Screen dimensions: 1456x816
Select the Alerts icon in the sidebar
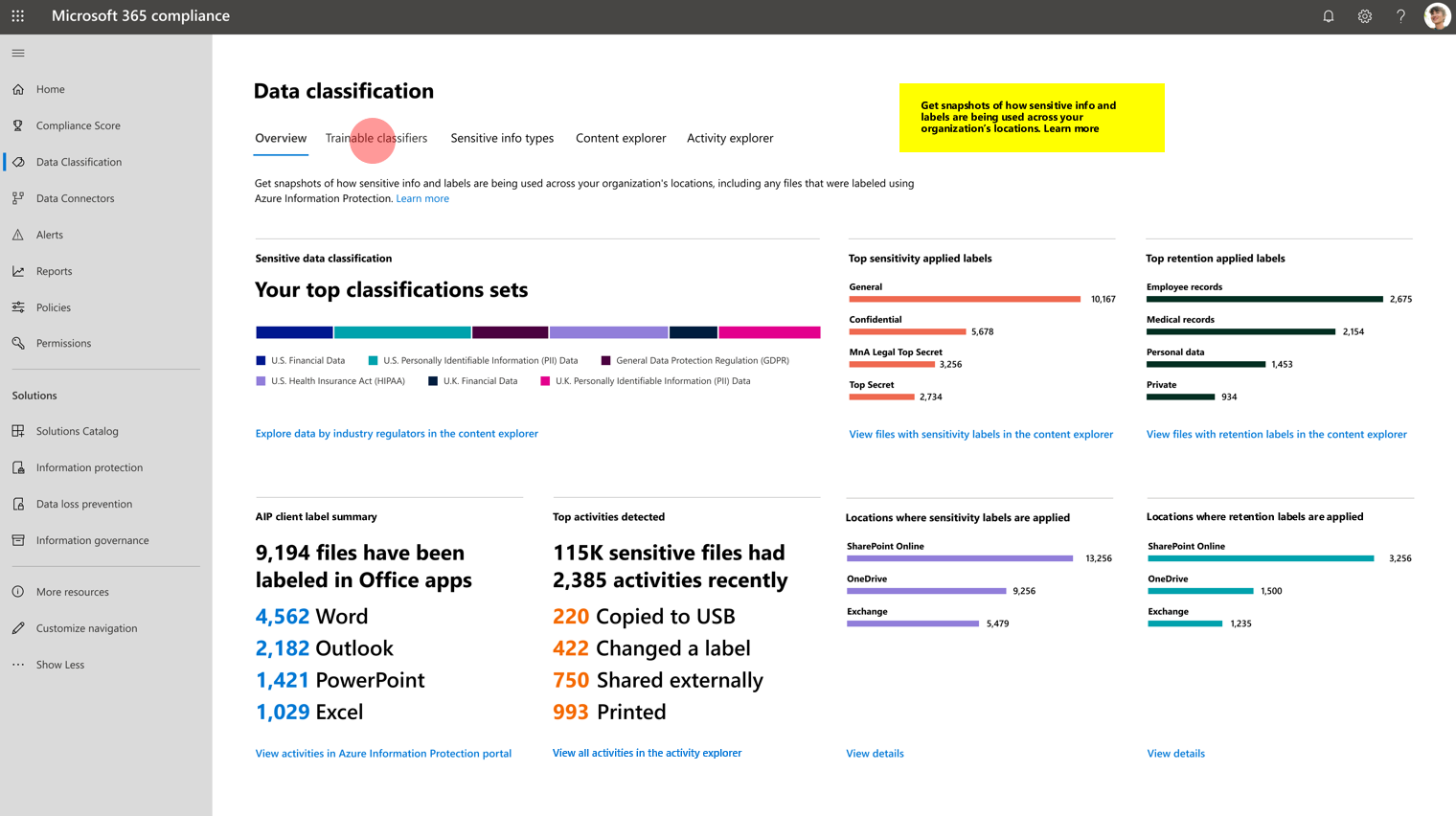17,235
